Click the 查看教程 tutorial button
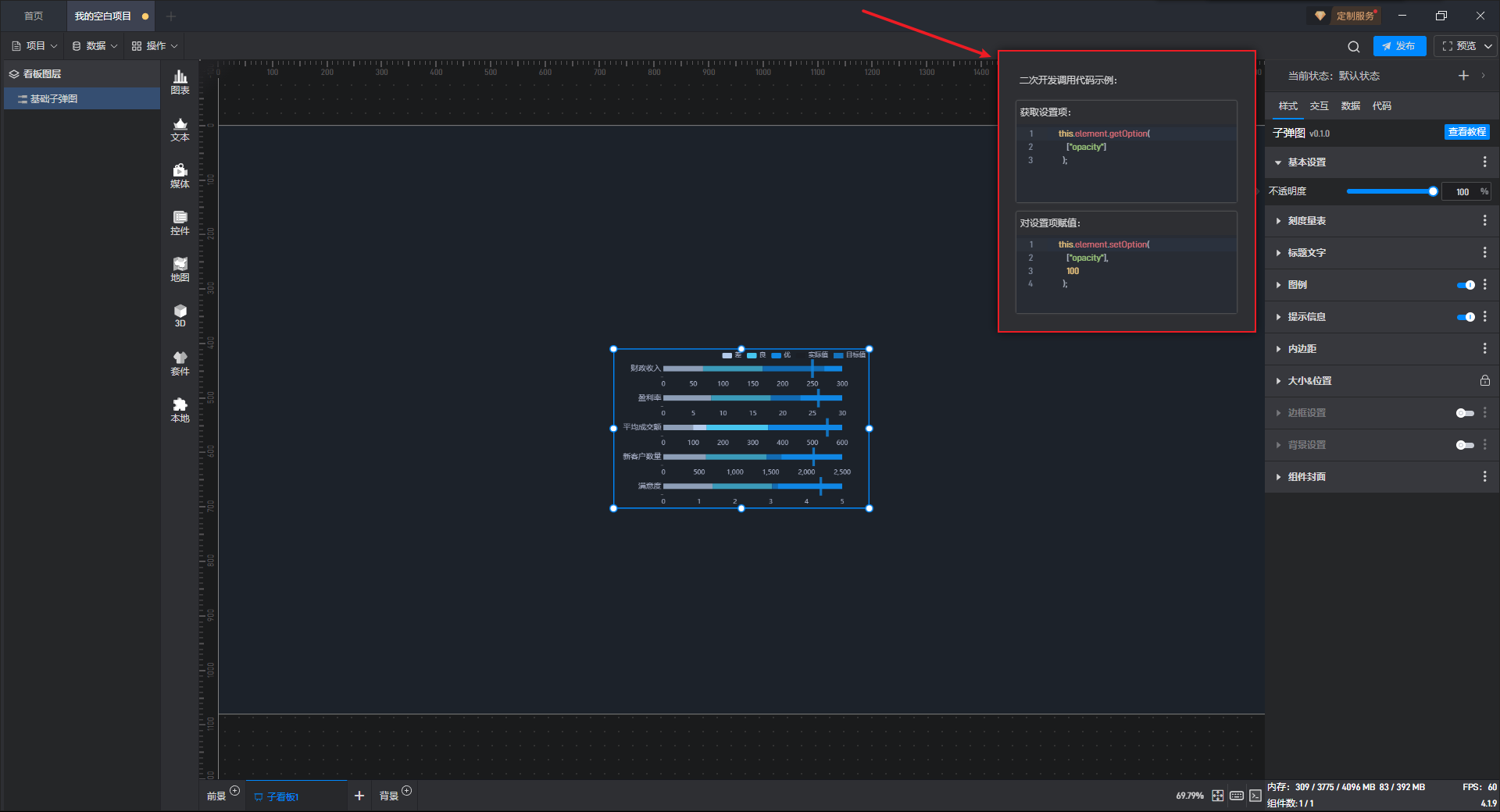This screenshot has height=812, width=1500. [x=1466, y=132]
